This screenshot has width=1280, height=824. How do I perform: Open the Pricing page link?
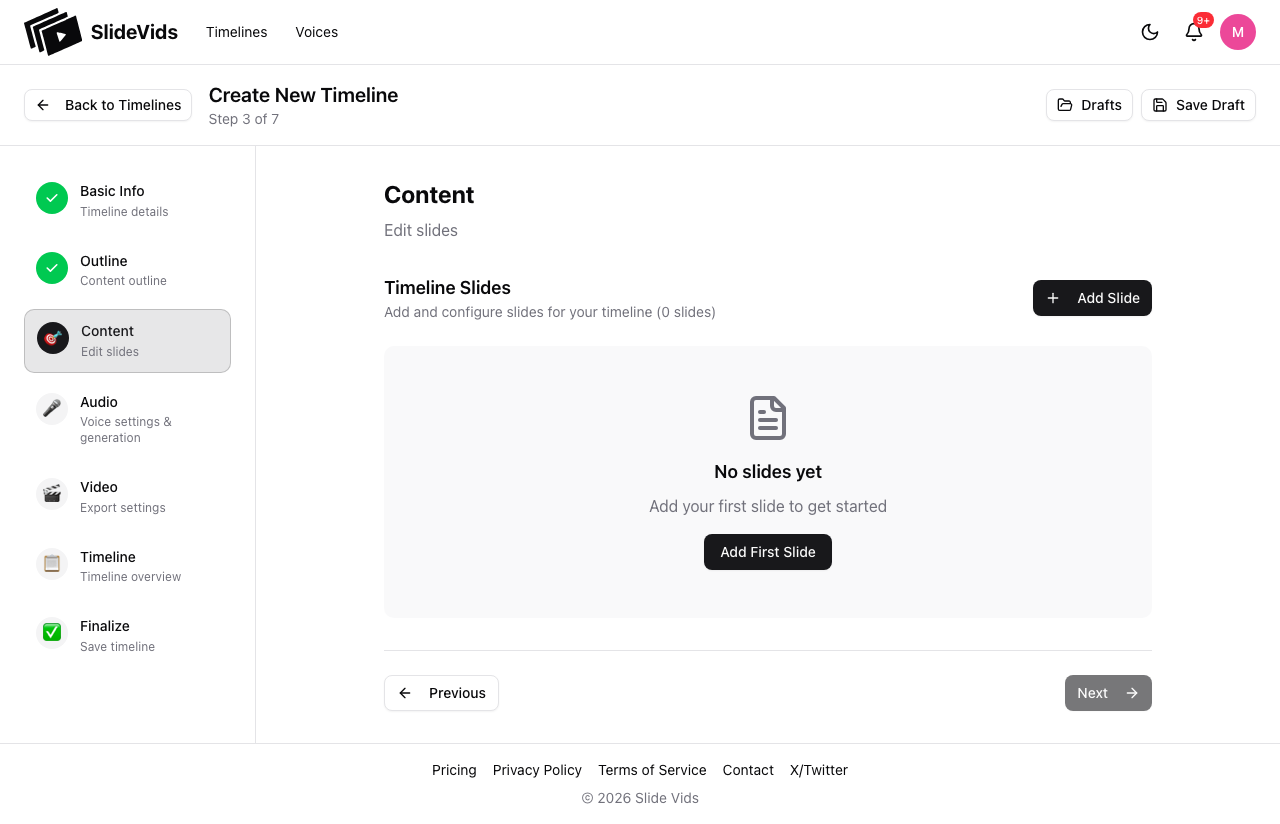[x=454, y=770]
